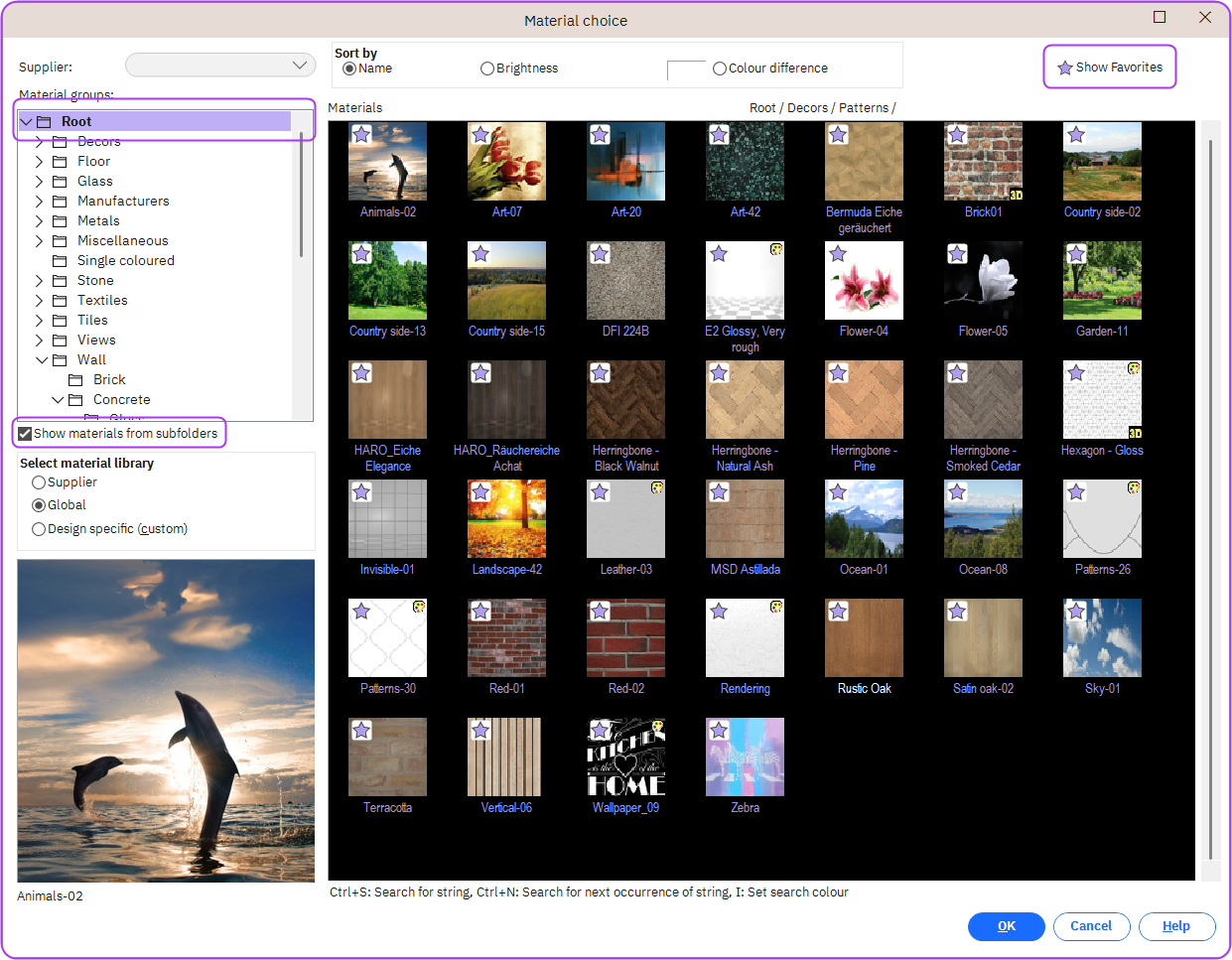Favorite the Sky-01 material using its star
The width and height of the screenshot is (1232, 960).
1076,612
